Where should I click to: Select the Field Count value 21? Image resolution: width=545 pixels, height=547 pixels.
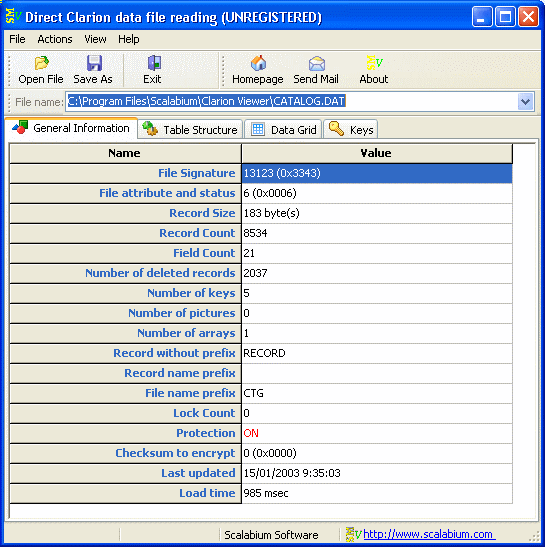(x=377, y=253)
